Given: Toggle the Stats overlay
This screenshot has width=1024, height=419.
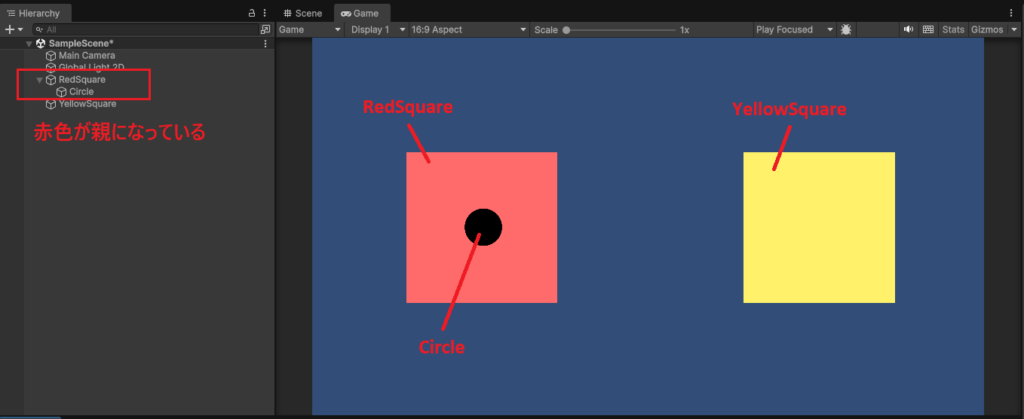Looking at the screenshot, I should (x=953, y=30).
